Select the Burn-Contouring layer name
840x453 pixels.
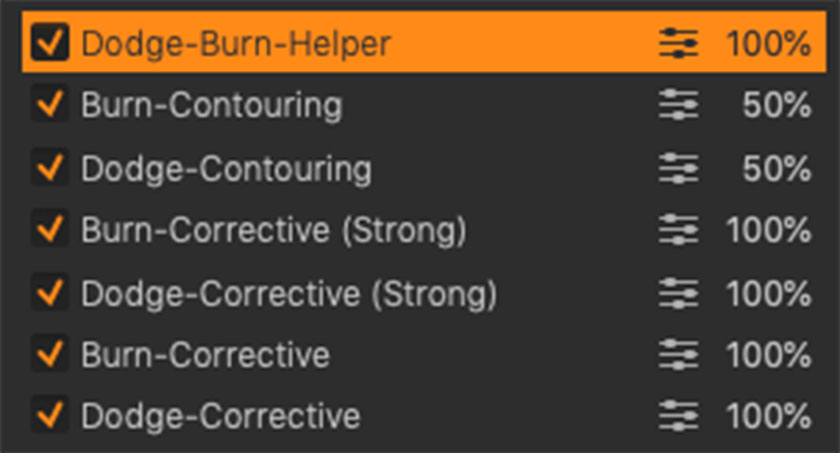(x=211, y=105)
